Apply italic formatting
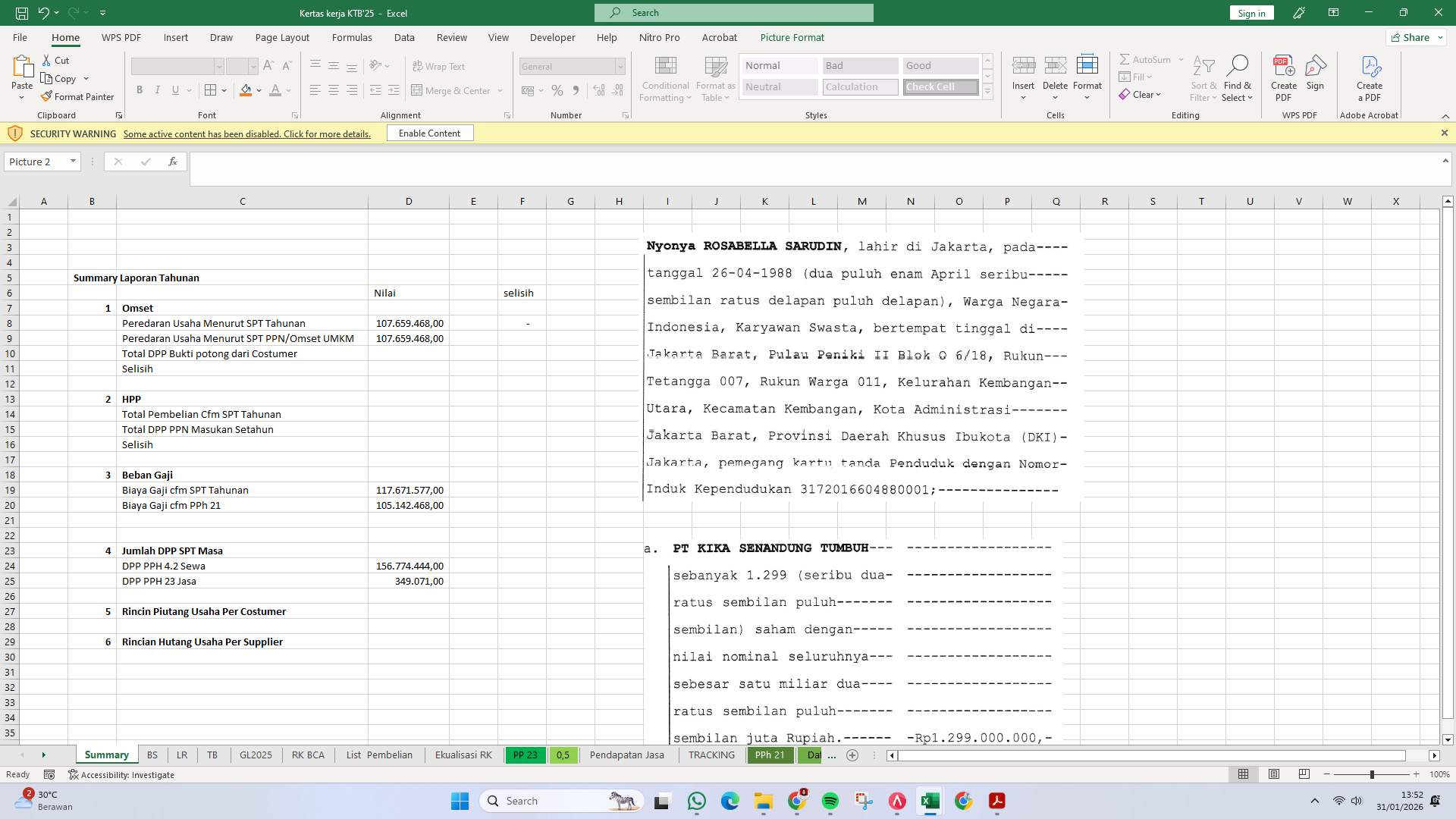Screen dimensions: 1456x819 158,89
